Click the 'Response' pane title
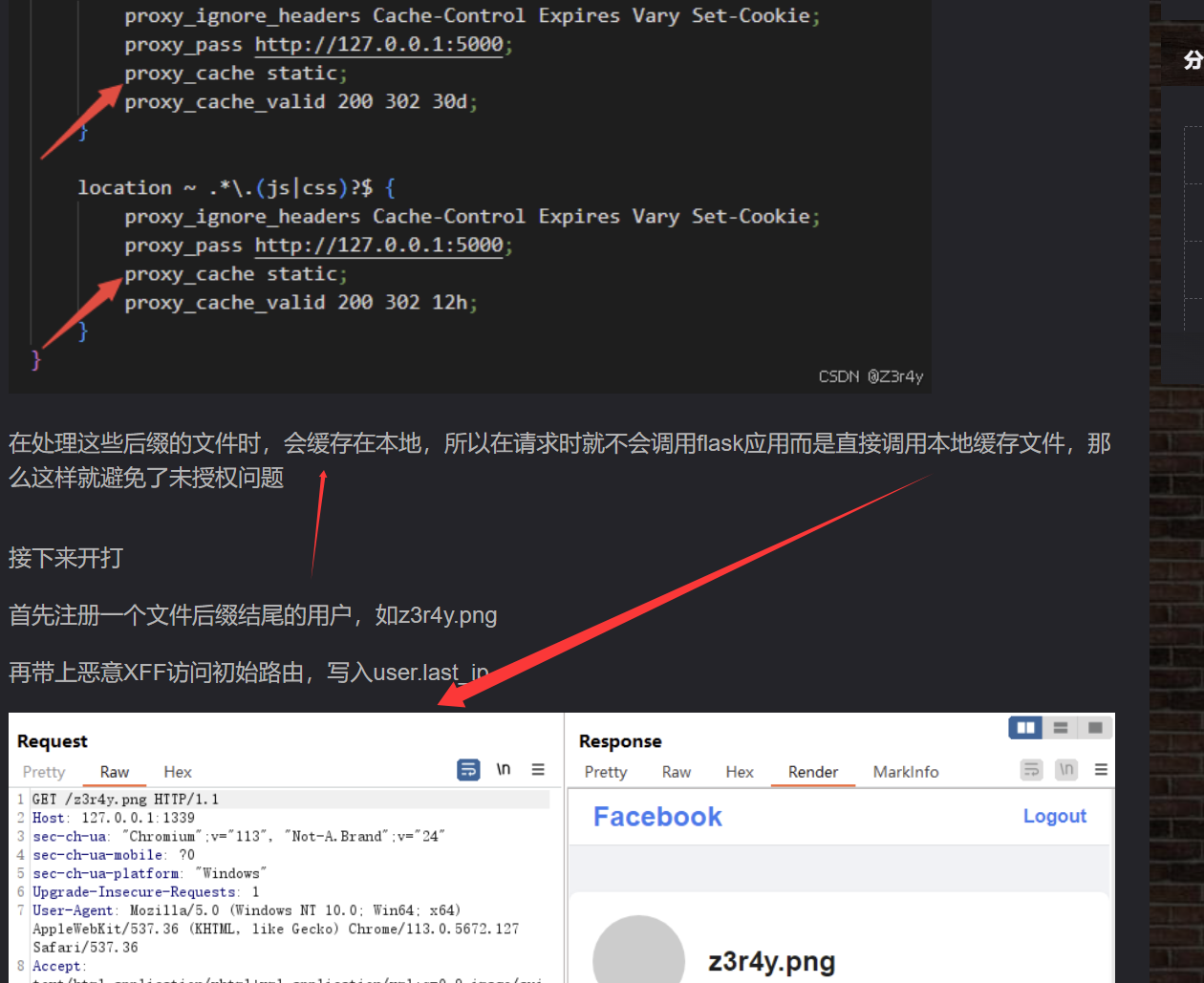 pos(620,741)
